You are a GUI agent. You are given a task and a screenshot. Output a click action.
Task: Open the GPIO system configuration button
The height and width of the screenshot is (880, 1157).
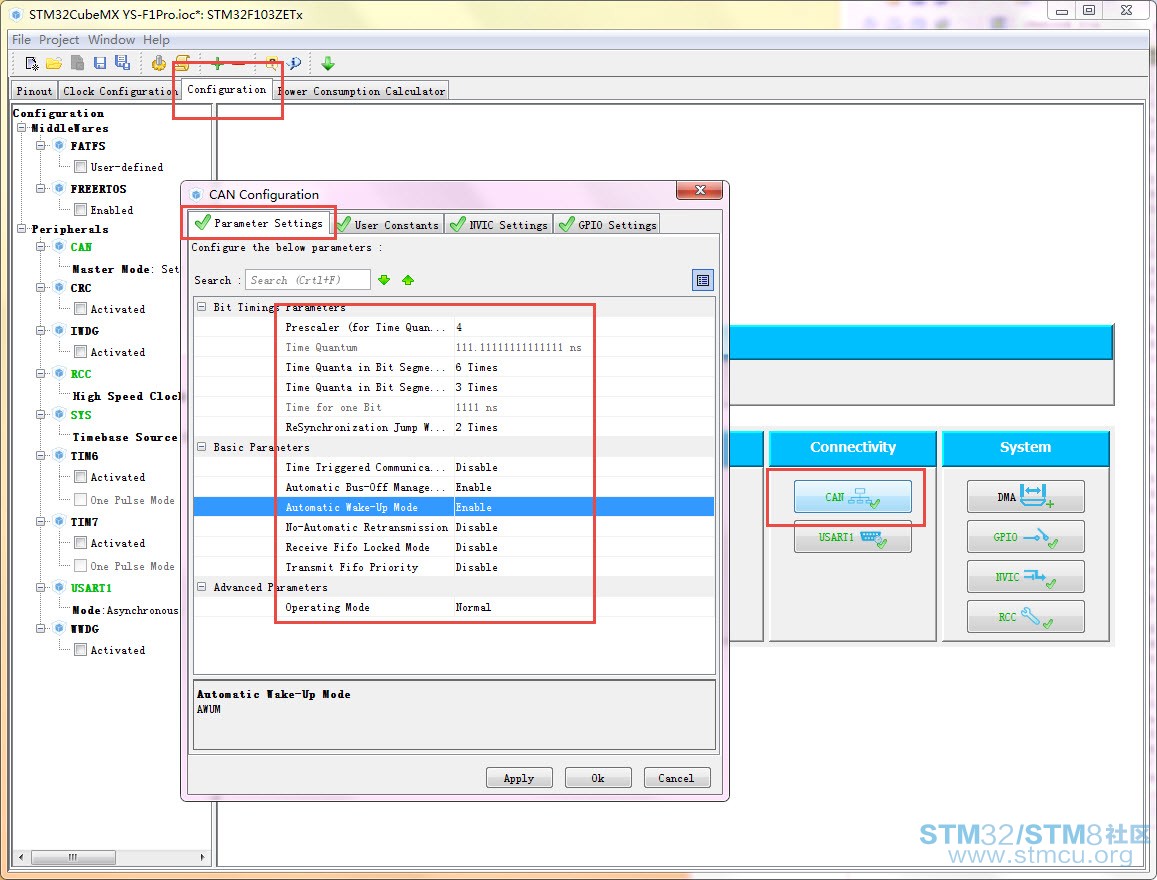[x=1025, y=537]
